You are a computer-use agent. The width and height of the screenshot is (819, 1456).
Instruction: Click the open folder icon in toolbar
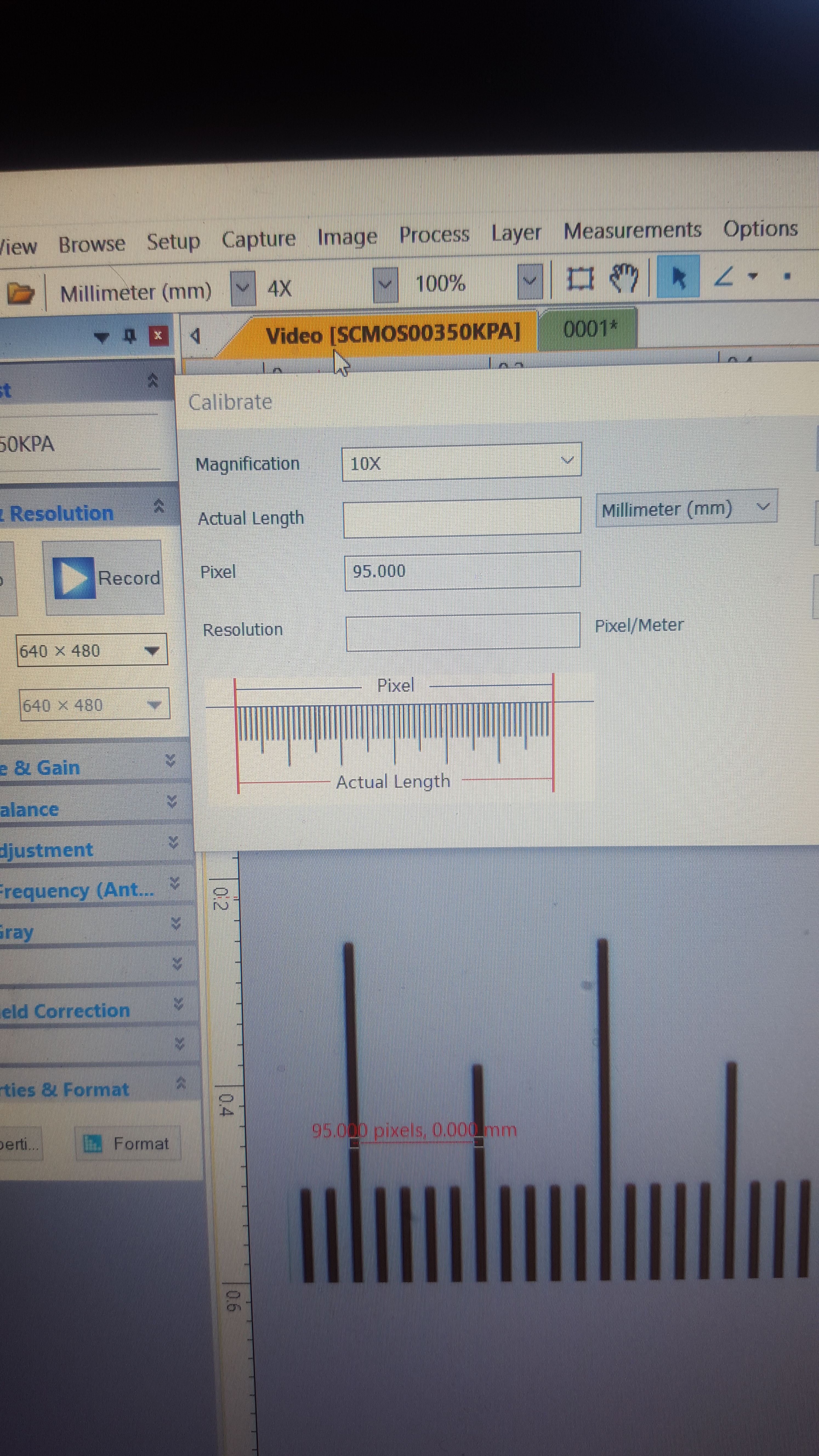pyautogui.click(x=20, y=293)
